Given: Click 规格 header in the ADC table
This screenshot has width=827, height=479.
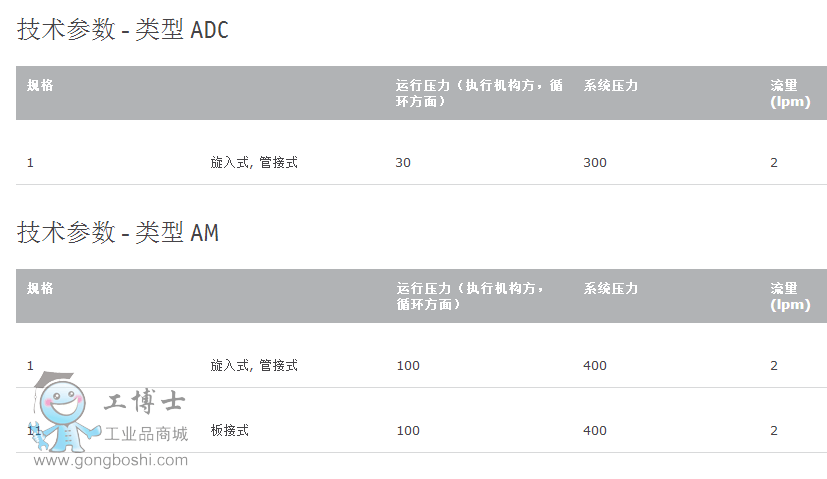Looking at the screenshot, I should click(40, 85).
